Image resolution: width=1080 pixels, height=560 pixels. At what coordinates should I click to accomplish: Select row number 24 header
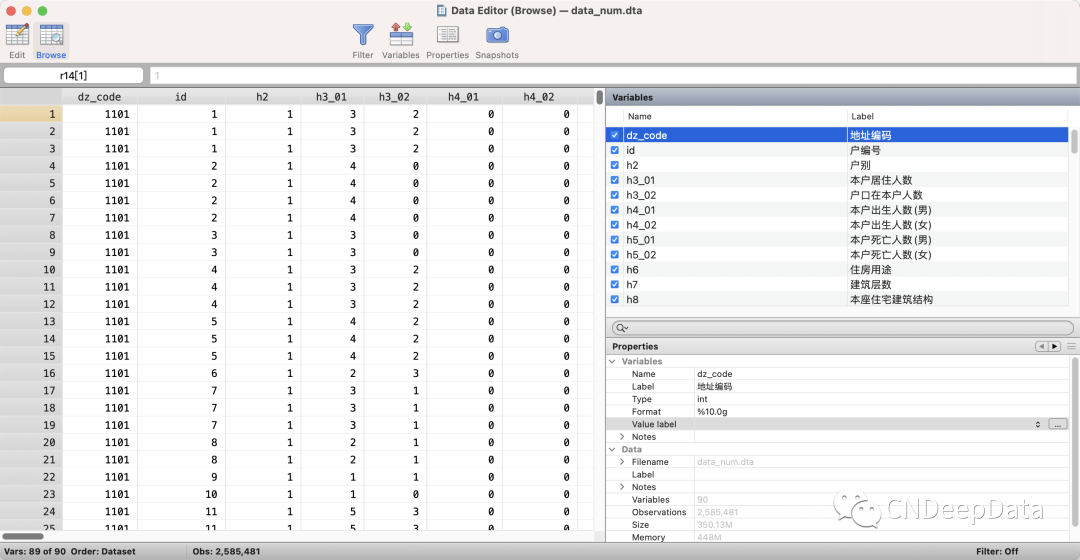pos(31,511)
